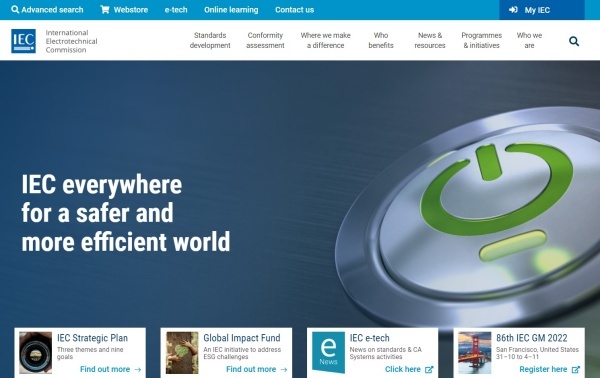Click the external link icon beside Click here
The image size is (600, 378).
[x=429, y=370]
